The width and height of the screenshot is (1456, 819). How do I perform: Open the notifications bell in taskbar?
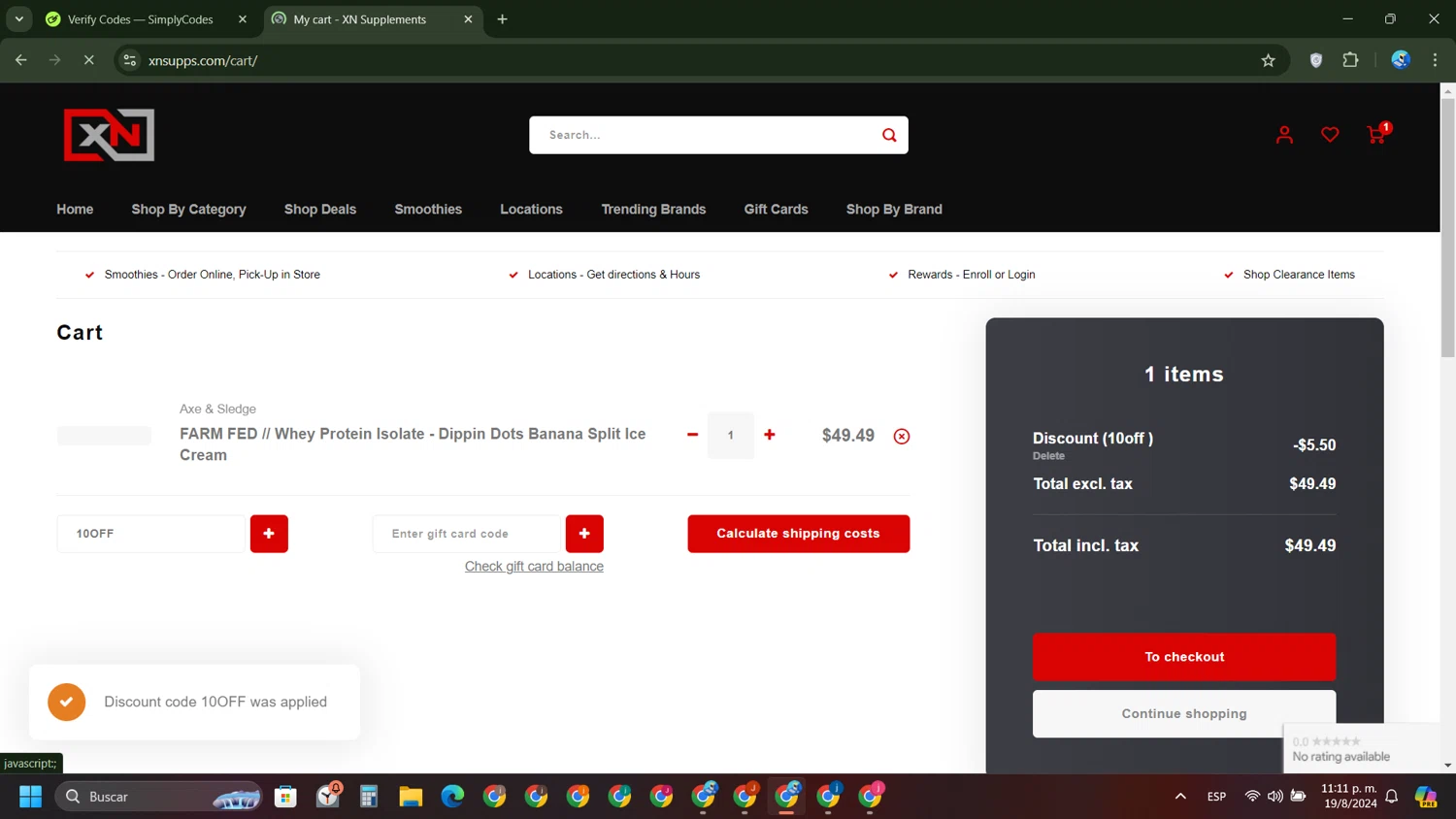[x=1391, y=797]
